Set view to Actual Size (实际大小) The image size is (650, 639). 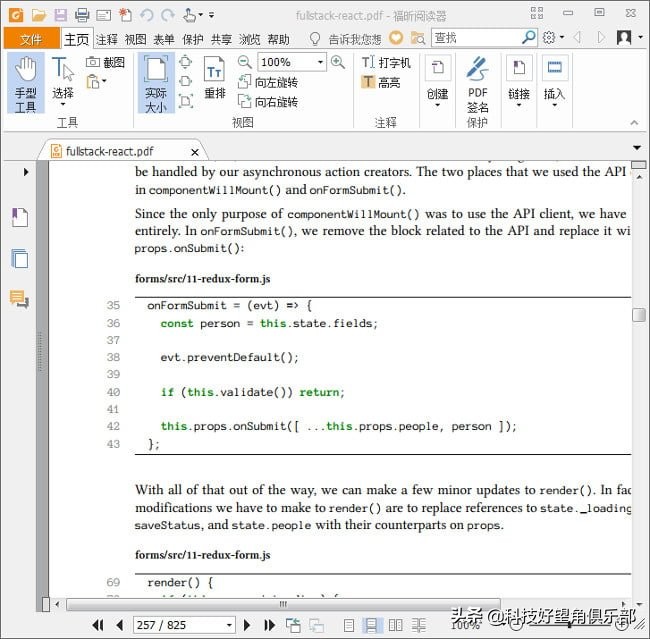pos(156,83)
